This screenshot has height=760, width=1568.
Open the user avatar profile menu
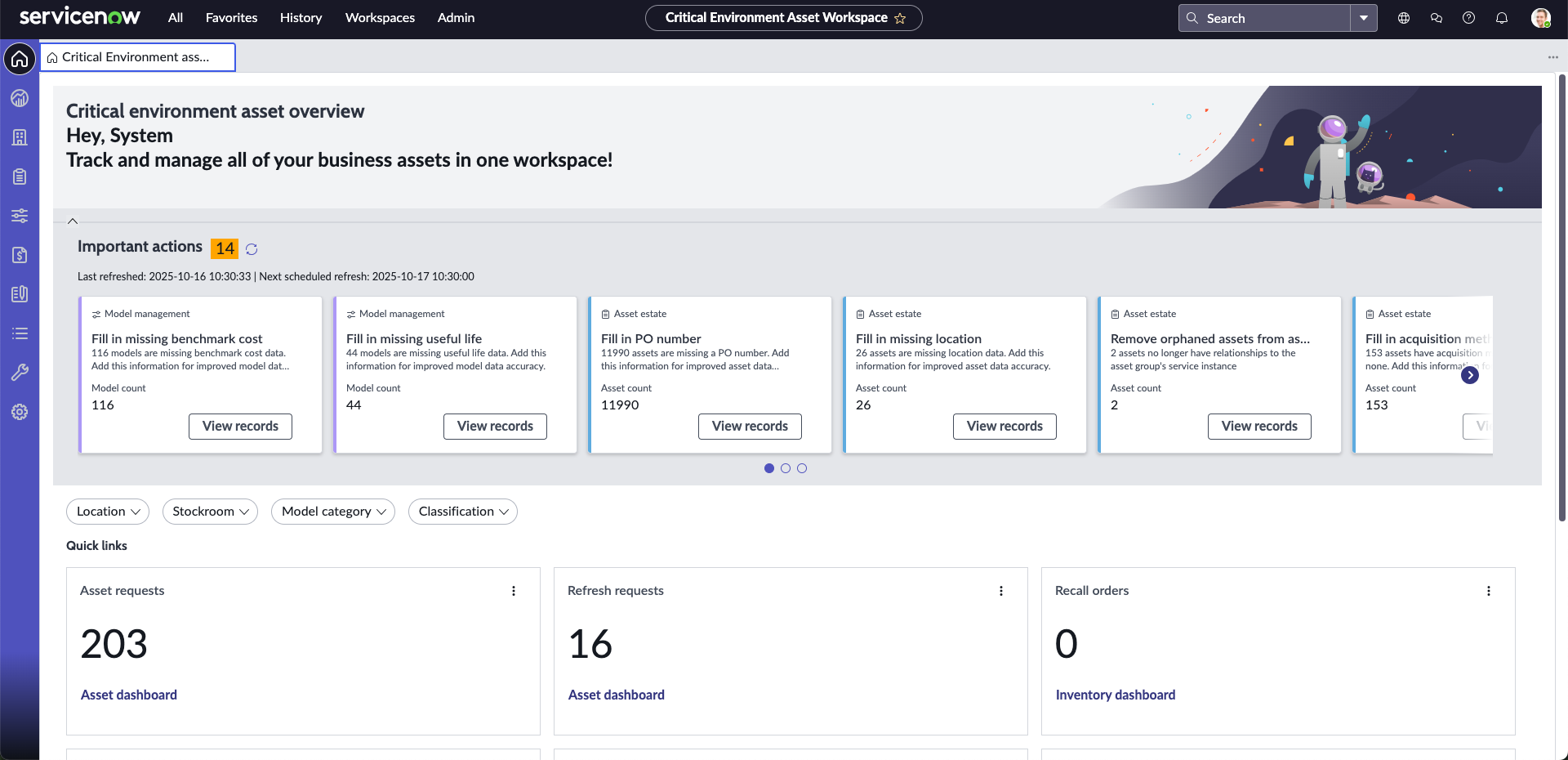(1541, 18)
